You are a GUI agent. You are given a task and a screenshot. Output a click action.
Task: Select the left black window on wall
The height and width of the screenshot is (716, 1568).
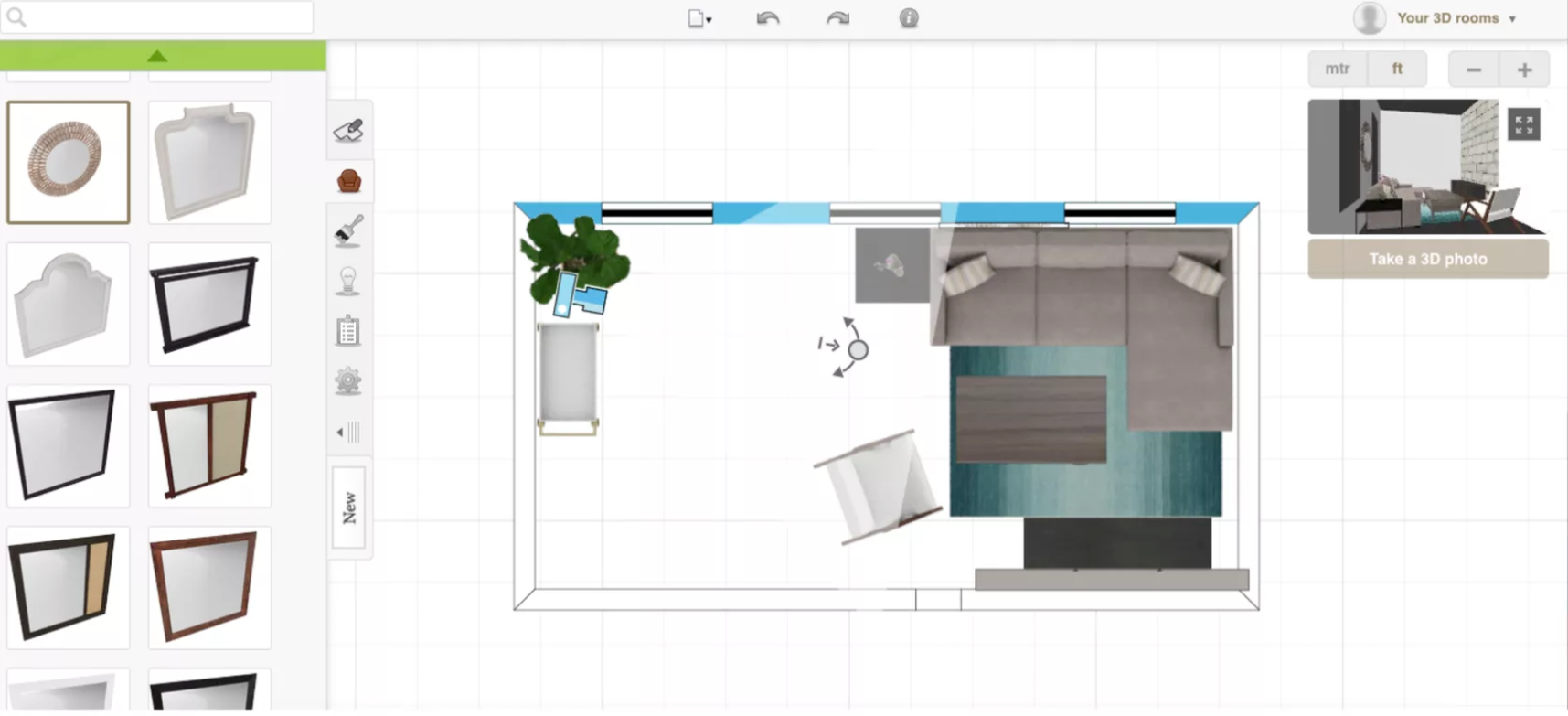click(656, 214)
